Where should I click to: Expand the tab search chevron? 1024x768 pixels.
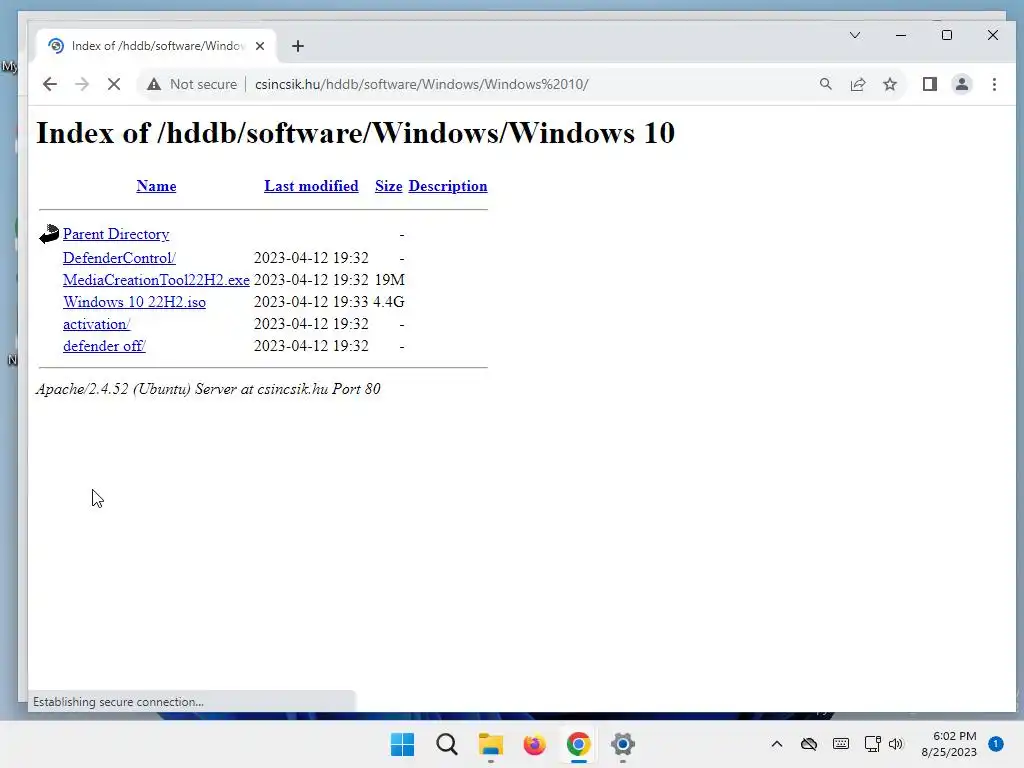[x=854, y=35]
